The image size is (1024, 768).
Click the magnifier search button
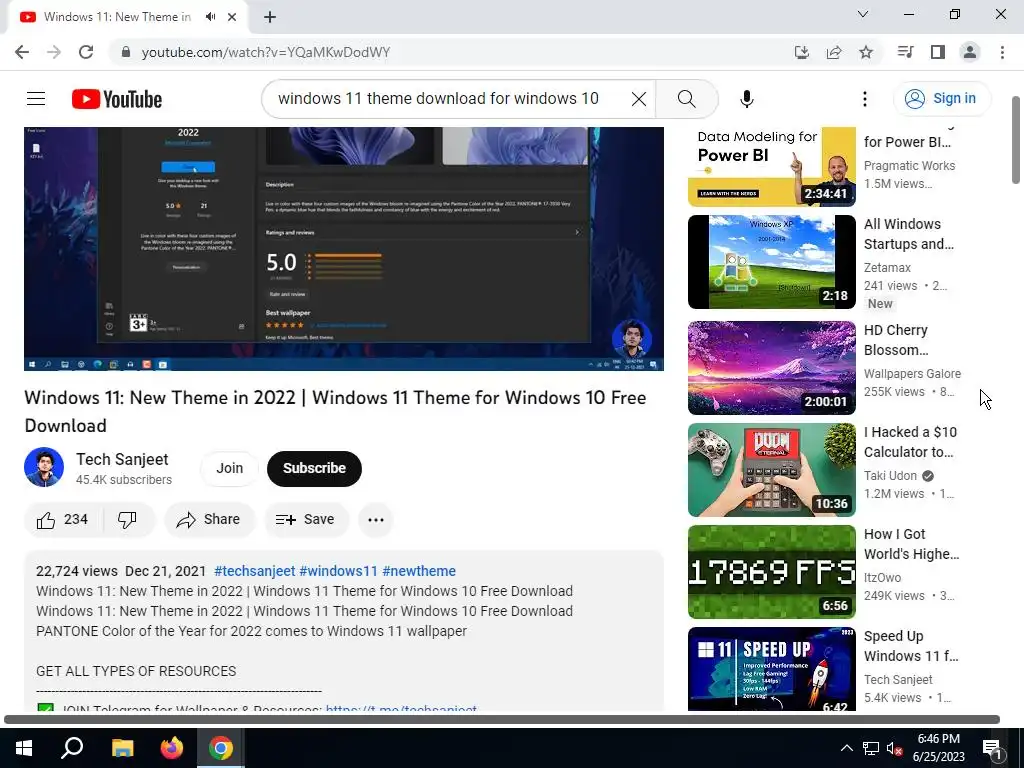click(686, 99)
